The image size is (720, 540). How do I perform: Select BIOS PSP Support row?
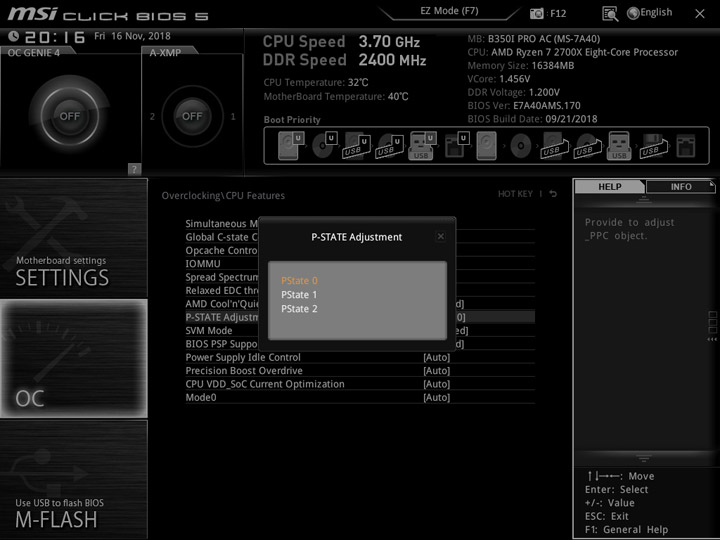pyautogui.click(x=222, y=343)
